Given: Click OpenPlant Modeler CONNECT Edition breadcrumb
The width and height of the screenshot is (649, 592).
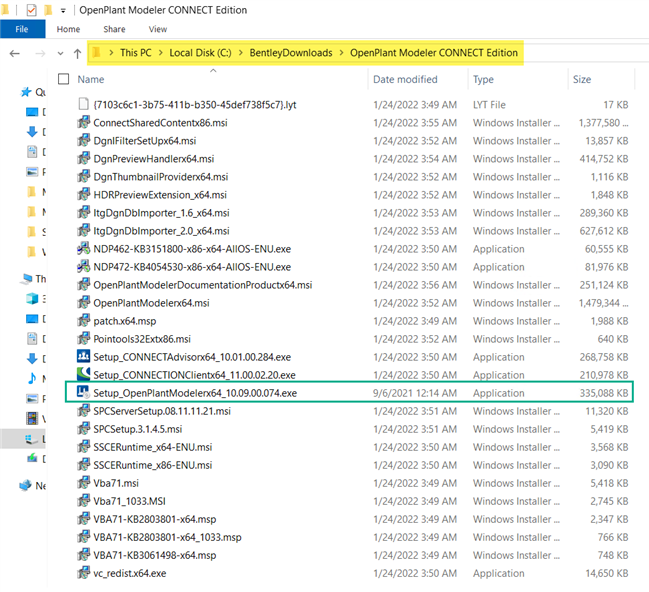Looking at the screenshot, I should coord(434,53).
